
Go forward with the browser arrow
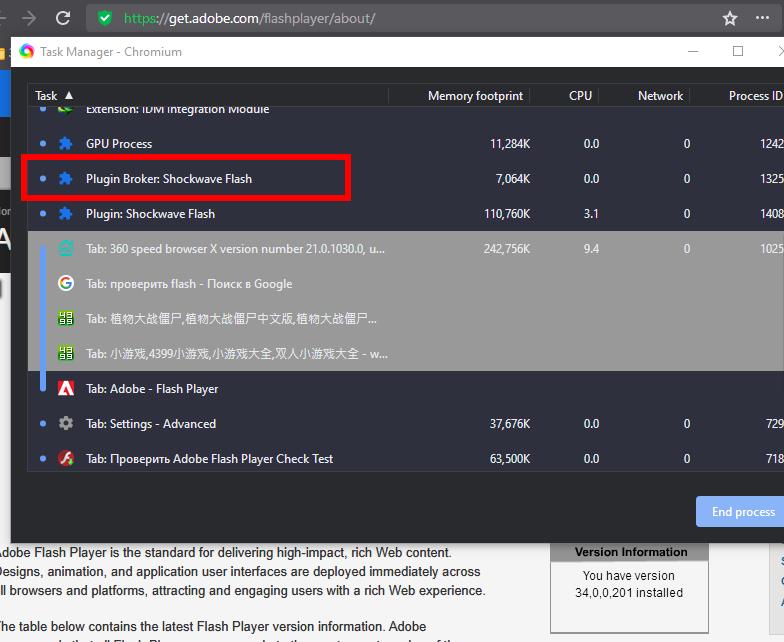pos(30,18)
